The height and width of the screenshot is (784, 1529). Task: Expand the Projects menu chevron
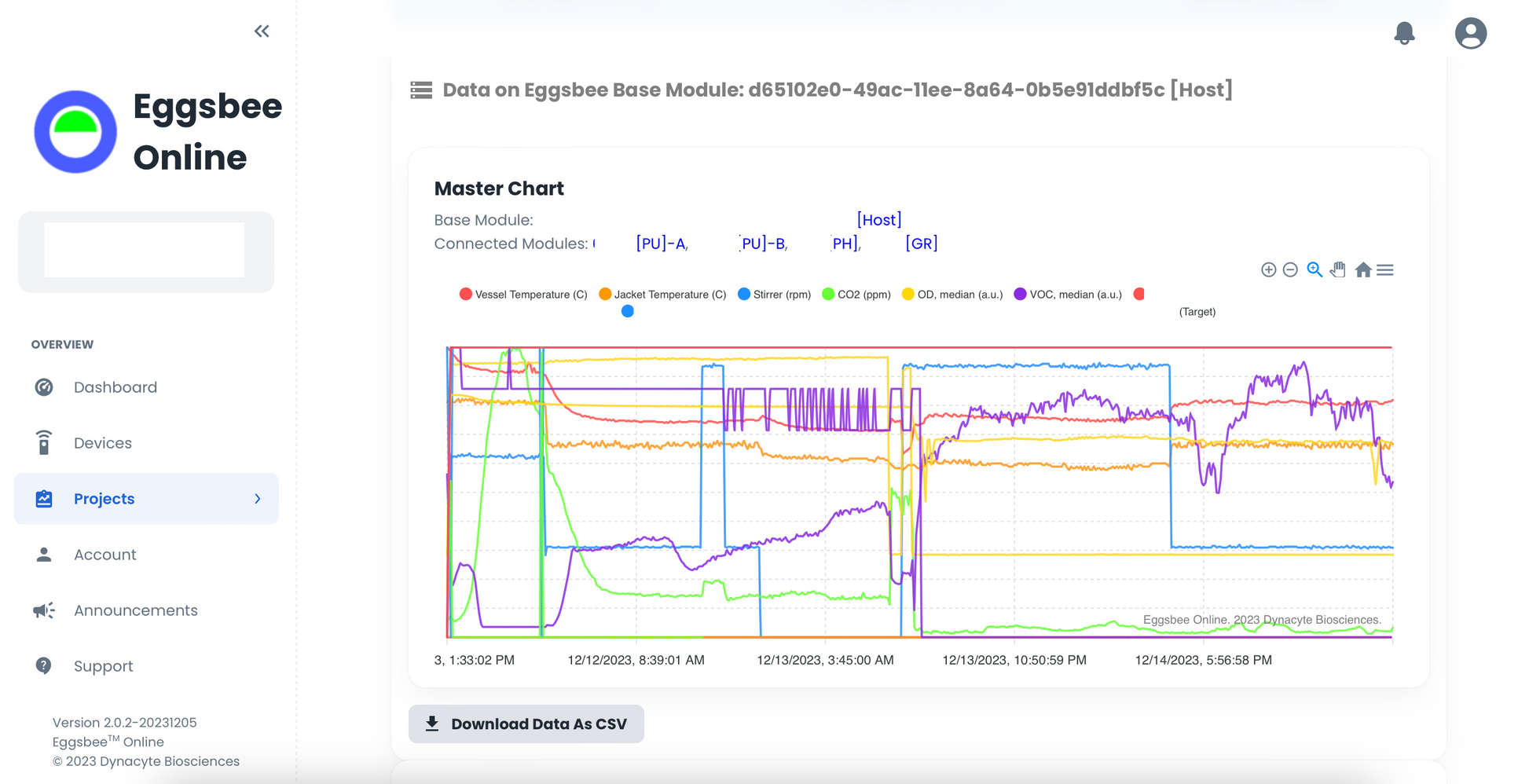coord(258,499)
